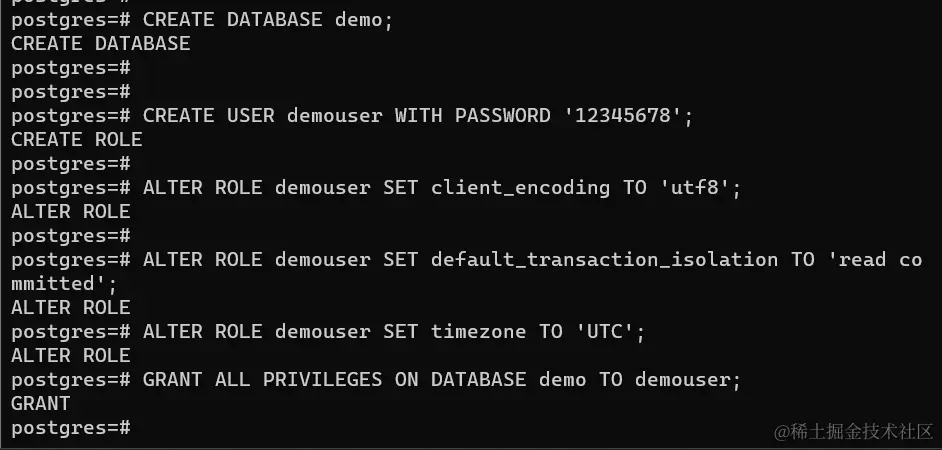Screen dimensions: 942x450
Task: Click the client_encoding parameter text
Action: click(520, 187)
